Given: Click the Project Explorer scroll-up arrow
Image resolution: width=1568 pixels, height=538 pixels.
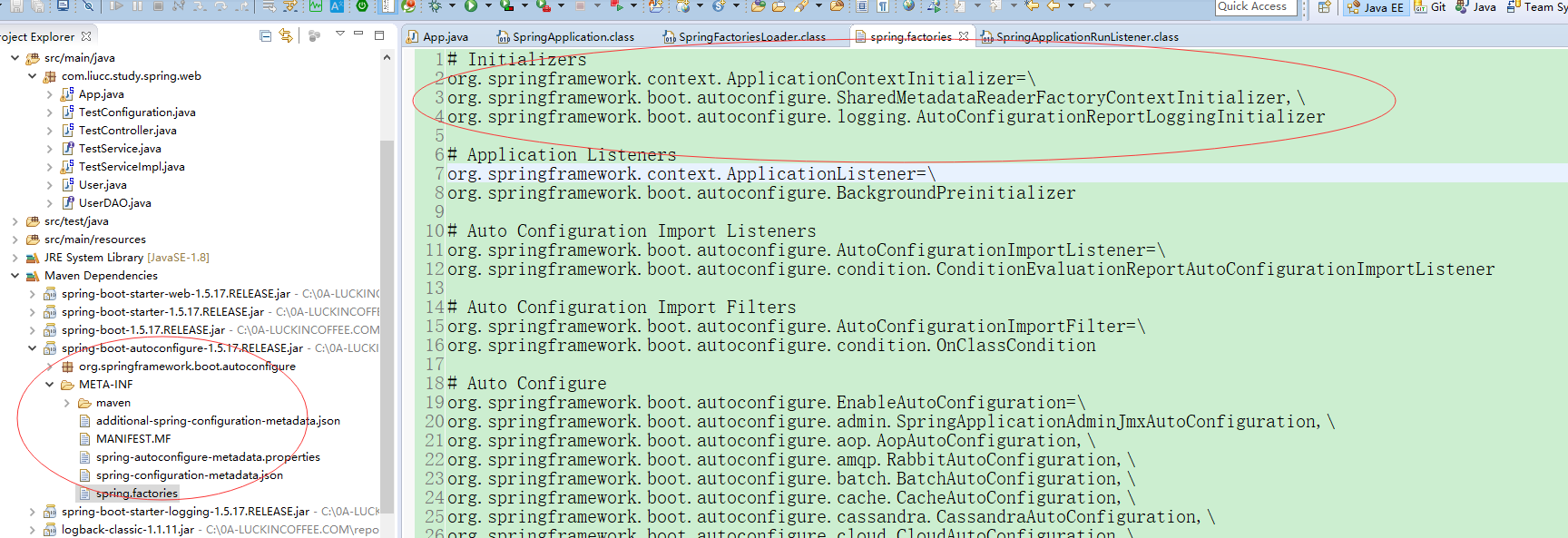Looking at the screenshot, I should [387, 57].
